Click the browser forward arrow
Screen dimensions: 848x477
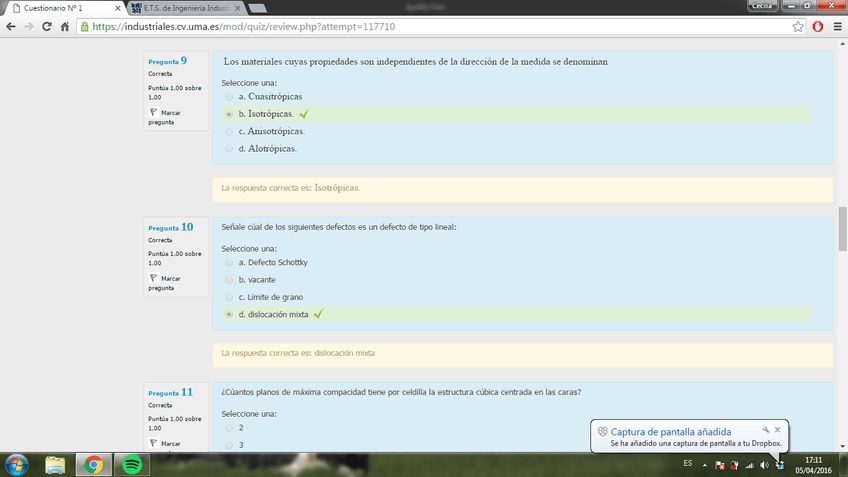click(29, 26)
